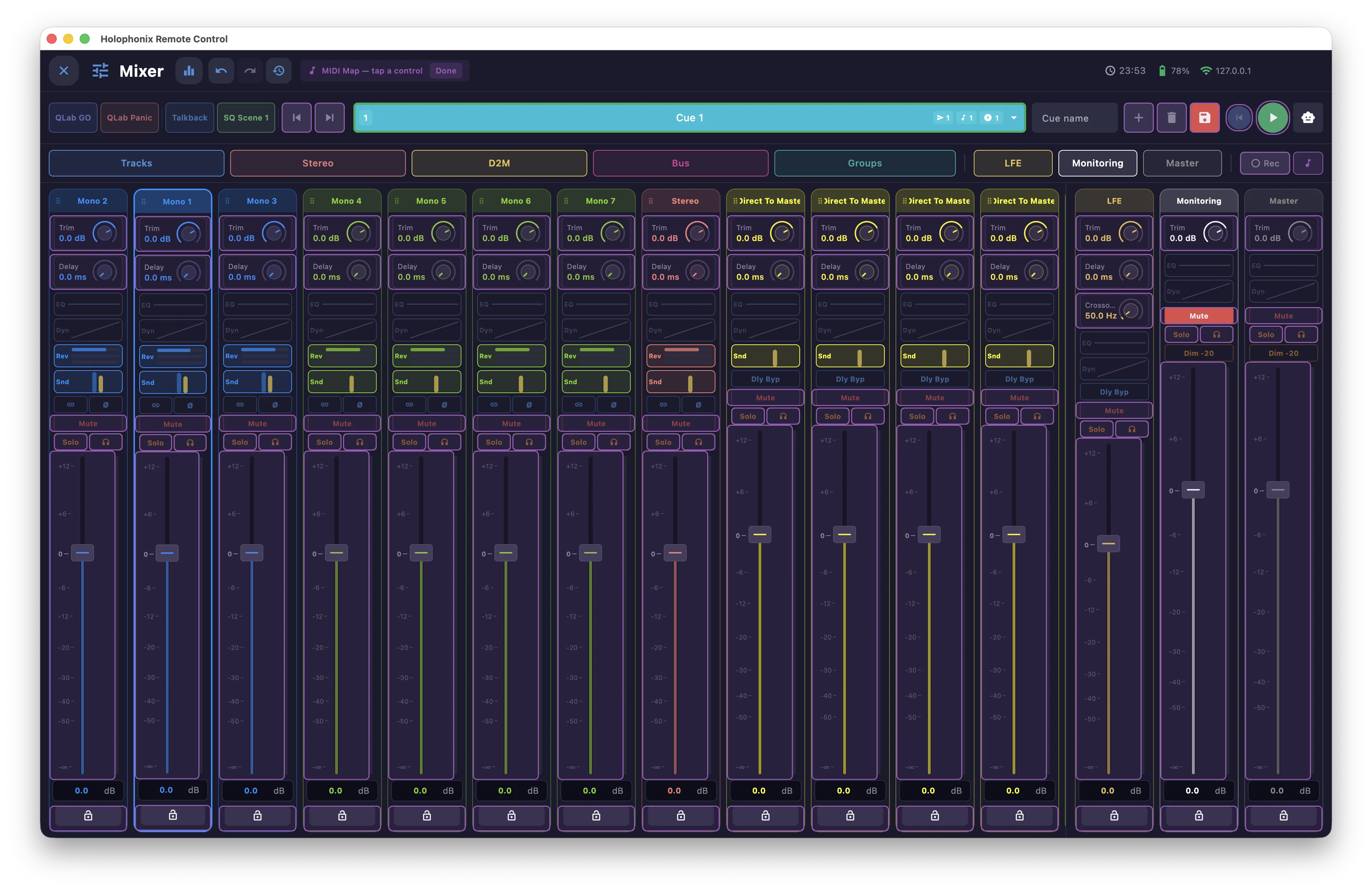Click the Monitoring volume fader handle

1193,490
